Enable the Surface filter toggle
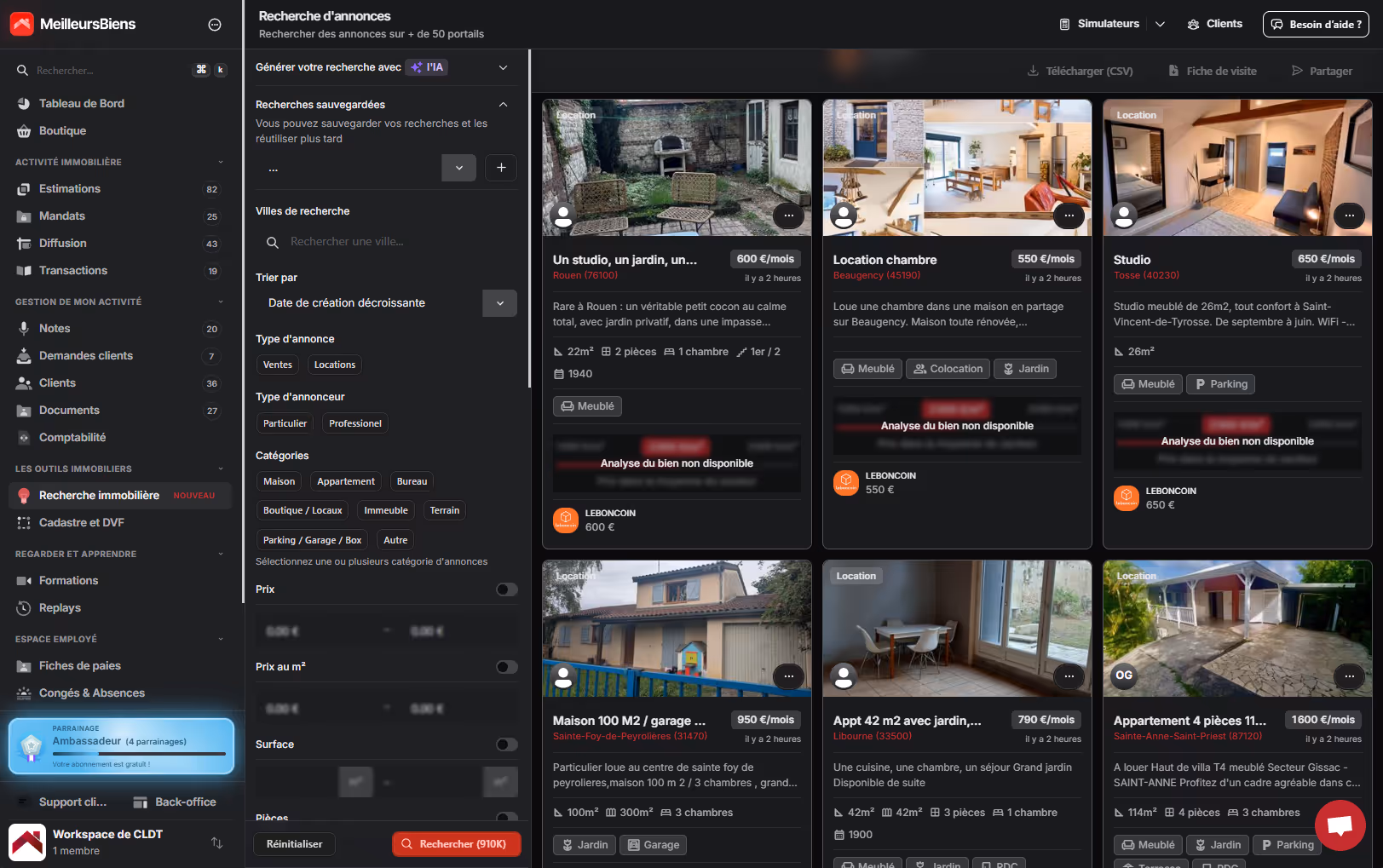This screenshot has width=1383, height=868. [x=506, y=744]
